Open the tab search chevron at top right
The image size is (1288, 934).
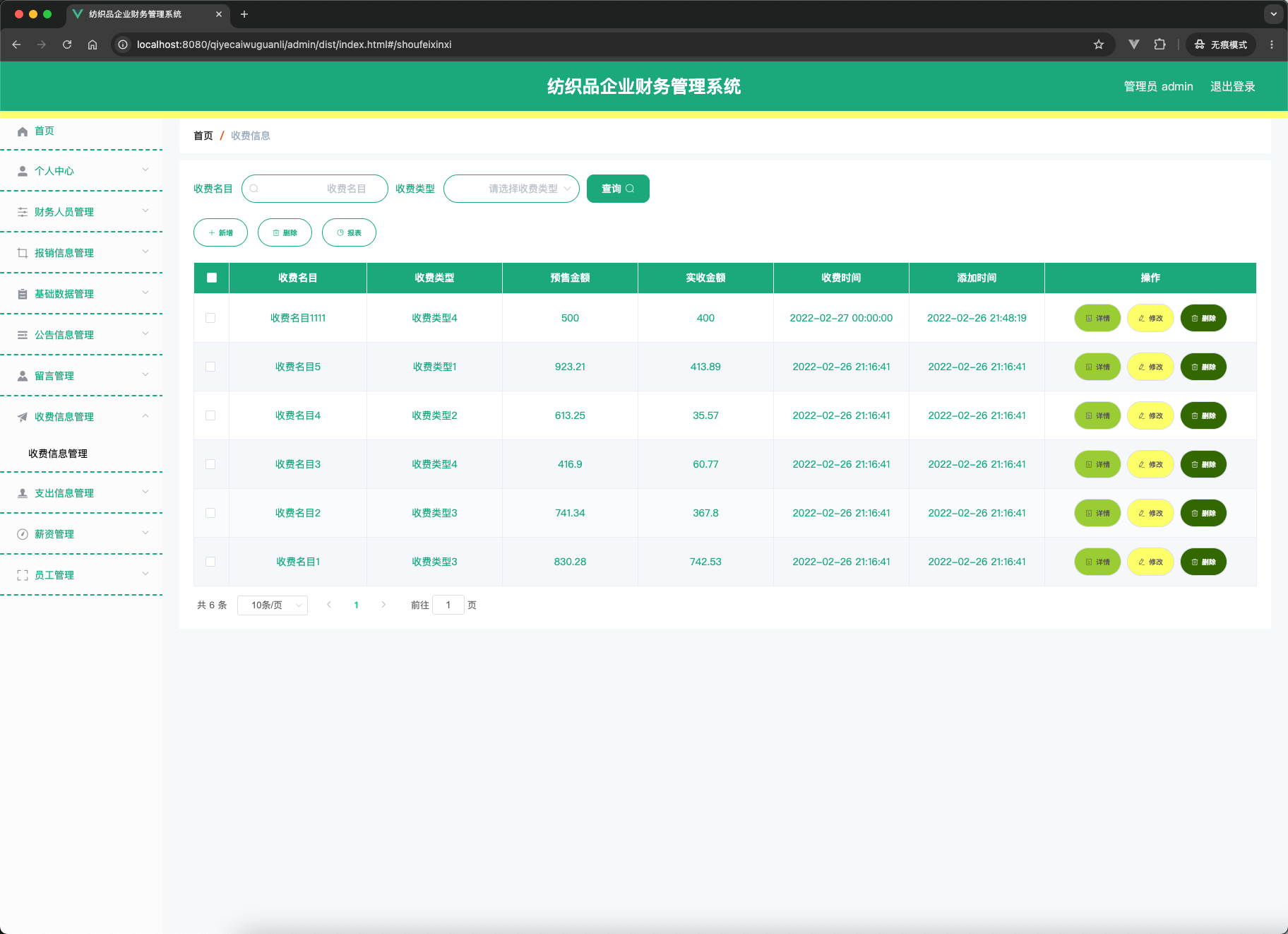(x=1274, y=14)
